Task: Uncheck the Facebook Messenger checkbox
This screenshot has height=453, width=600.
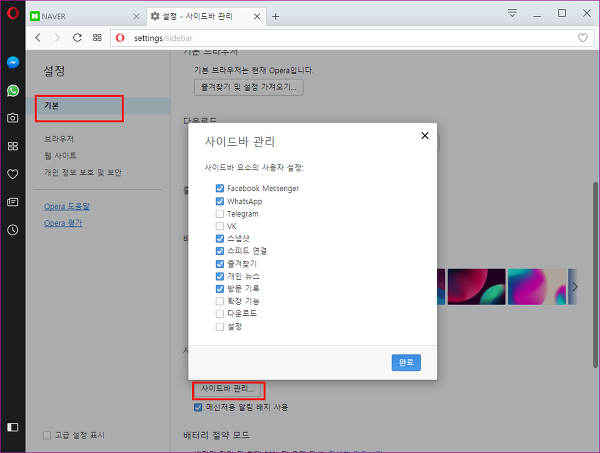Action: click(220, 188)
